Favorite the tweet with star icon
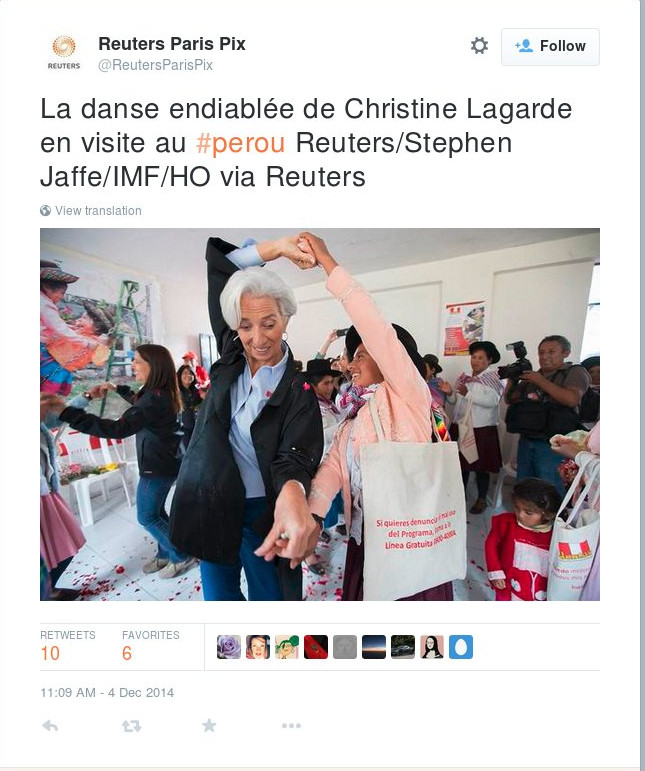Screen dimensions: 645x771 point(209,725)
